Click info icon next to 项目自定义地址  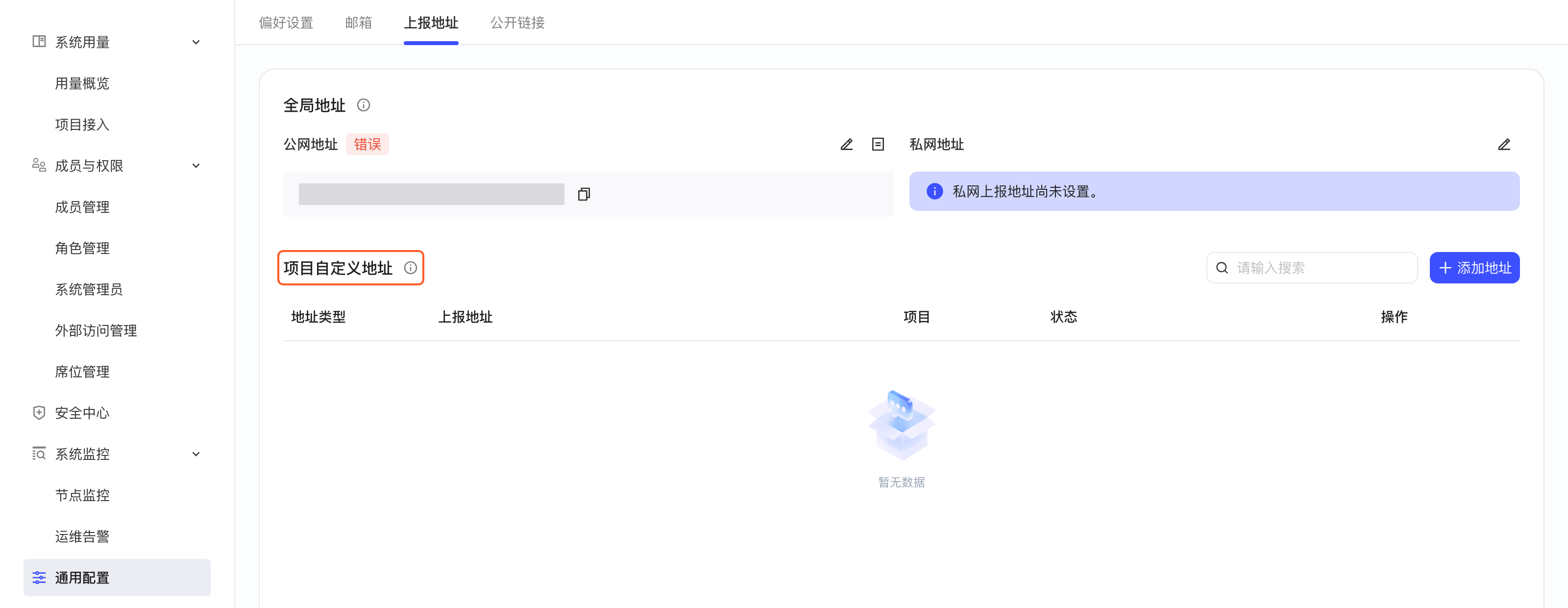[411, 267]
